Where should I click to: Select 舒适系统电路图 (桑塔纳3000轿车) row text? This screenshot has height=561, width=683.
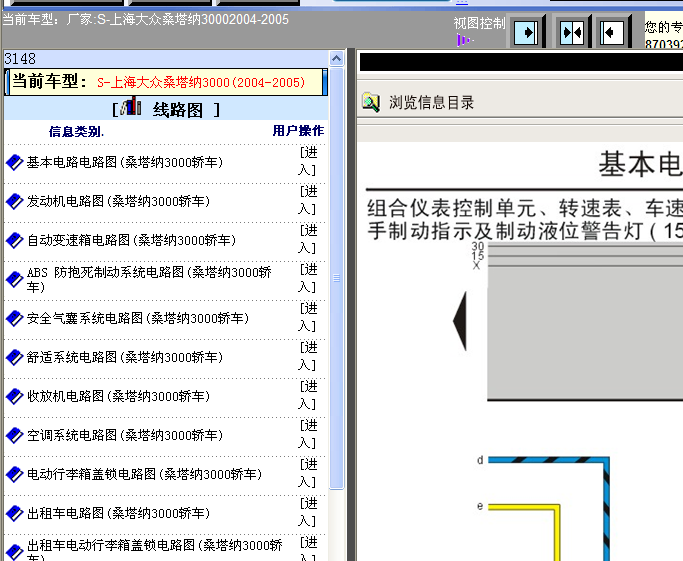[x=125, y=357]
